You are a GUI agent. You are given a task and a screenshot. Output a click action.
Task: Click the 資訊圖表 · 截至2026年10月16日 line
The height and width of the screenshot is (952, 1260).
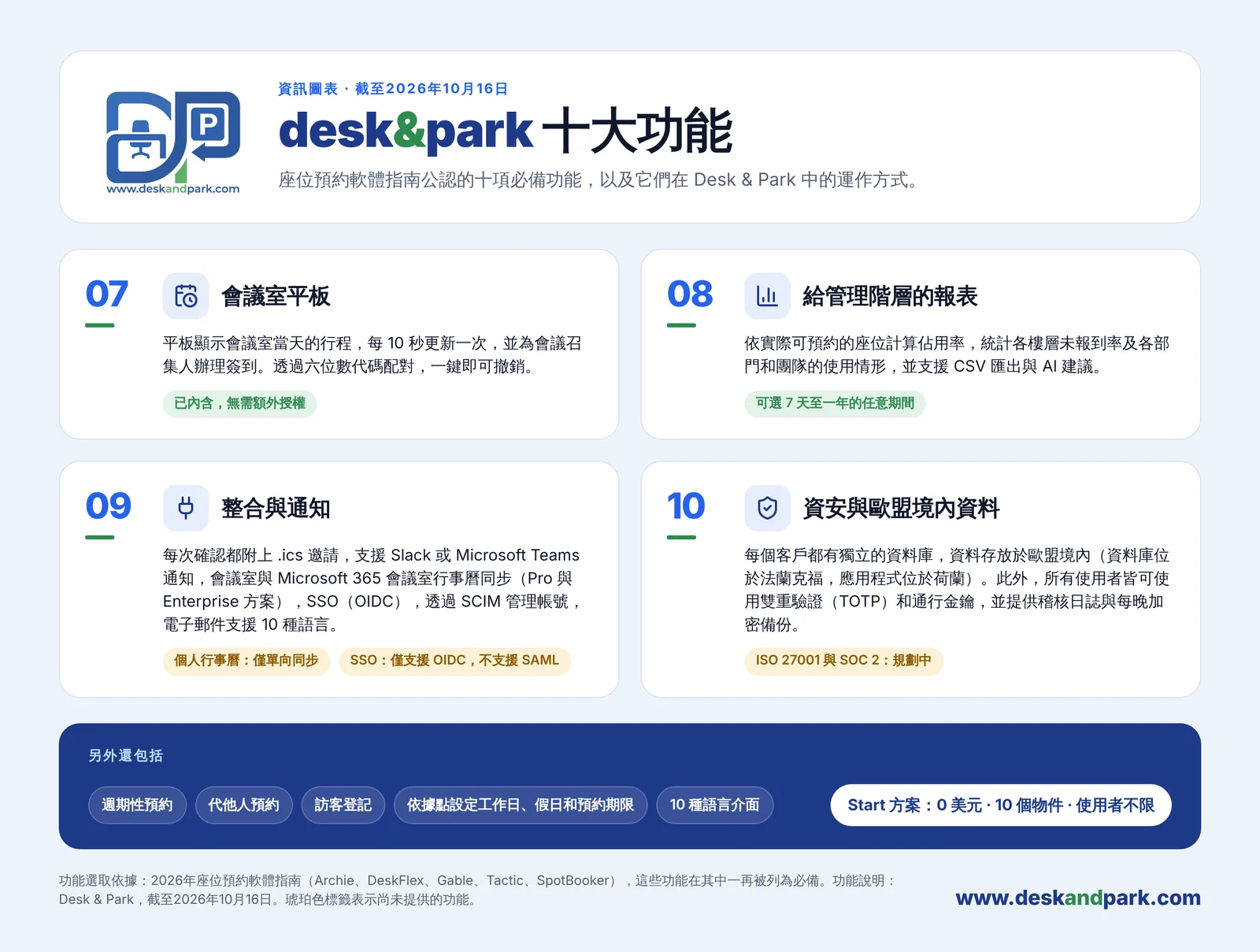pos(393,89)
